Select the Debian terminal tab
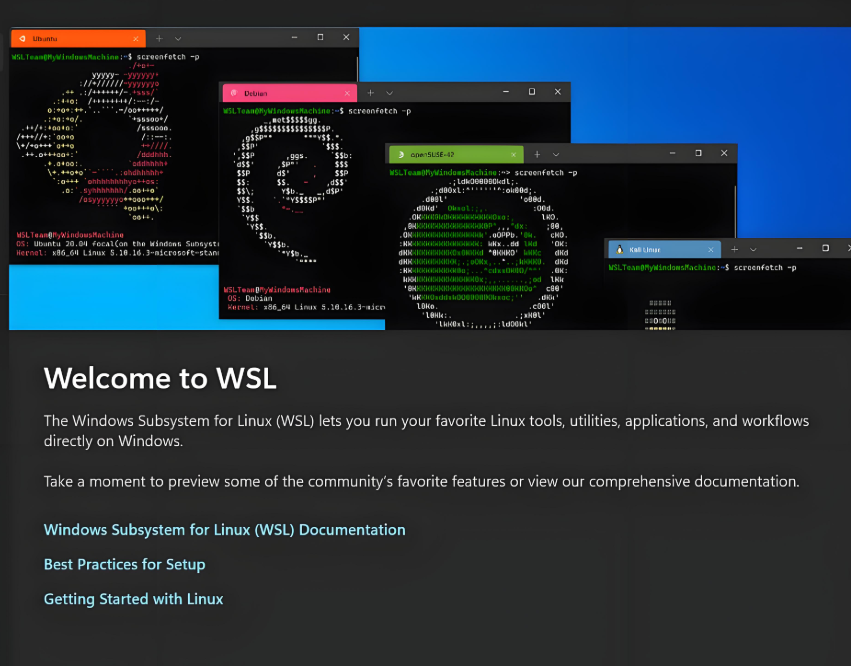851x666 pixels. pos(290,93)
